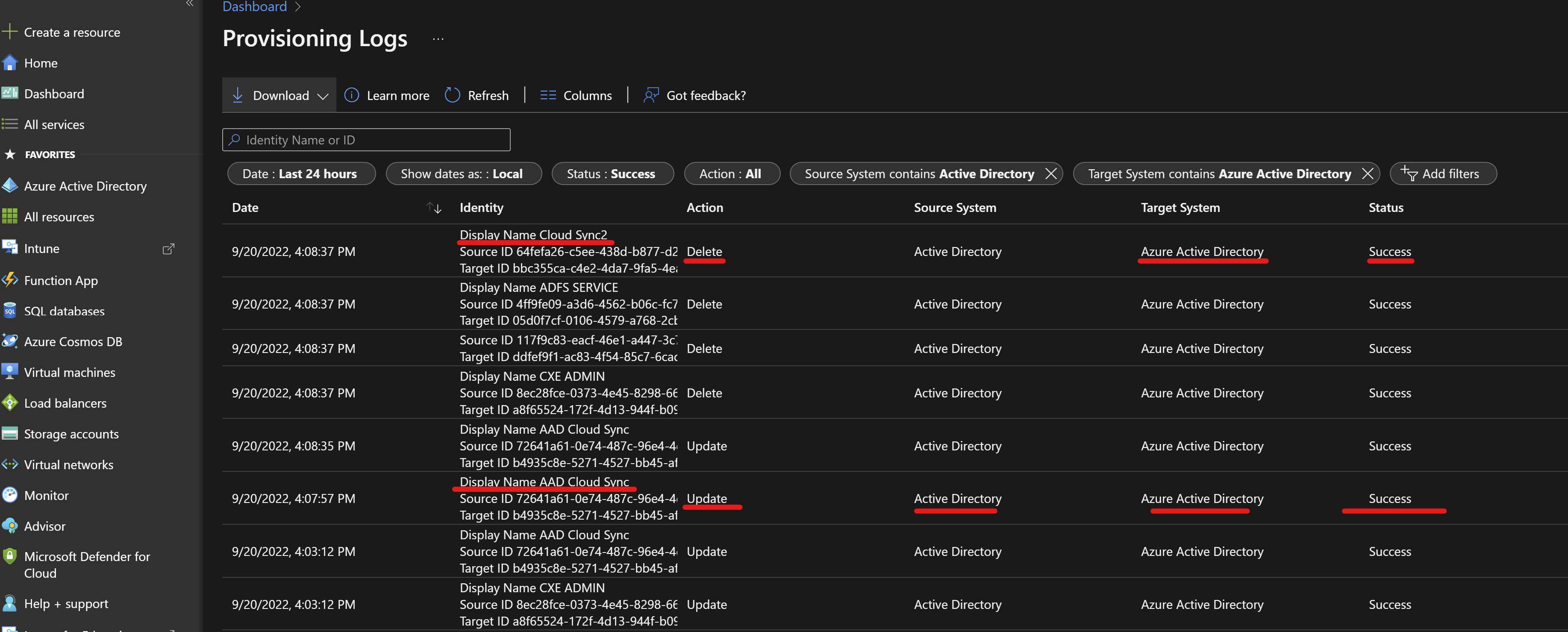Click the Azure Cosmos DB icon

(10, 341)
